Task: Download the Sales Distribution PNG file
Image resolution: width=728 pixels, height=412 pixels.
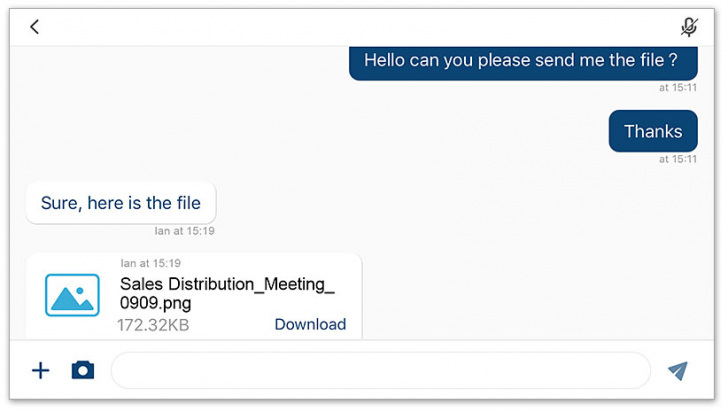Action: [x=310, y=324]
